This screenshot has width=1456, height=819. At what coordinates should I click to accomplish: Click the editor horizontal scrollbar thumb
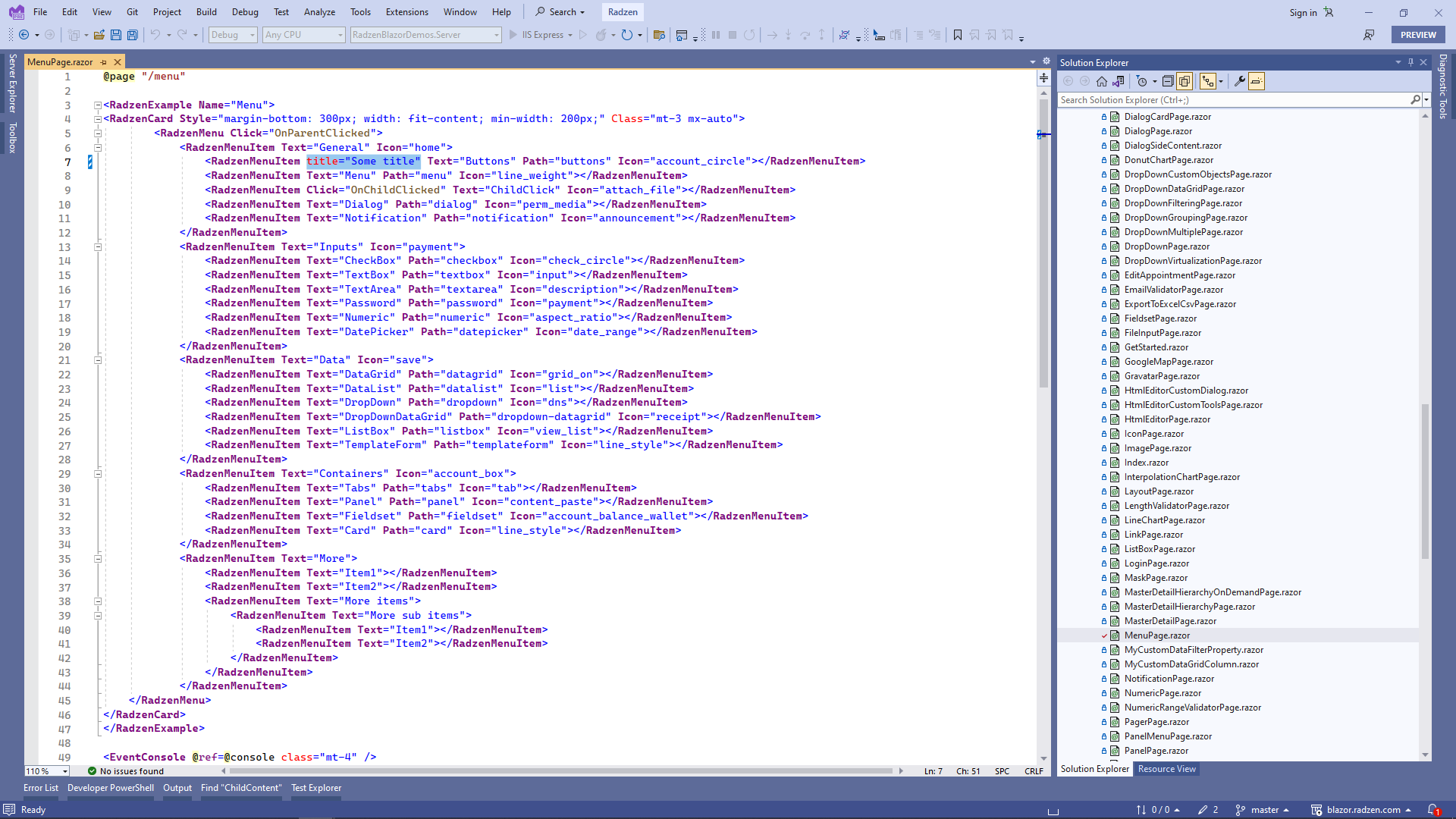click(x=561, y=771)
